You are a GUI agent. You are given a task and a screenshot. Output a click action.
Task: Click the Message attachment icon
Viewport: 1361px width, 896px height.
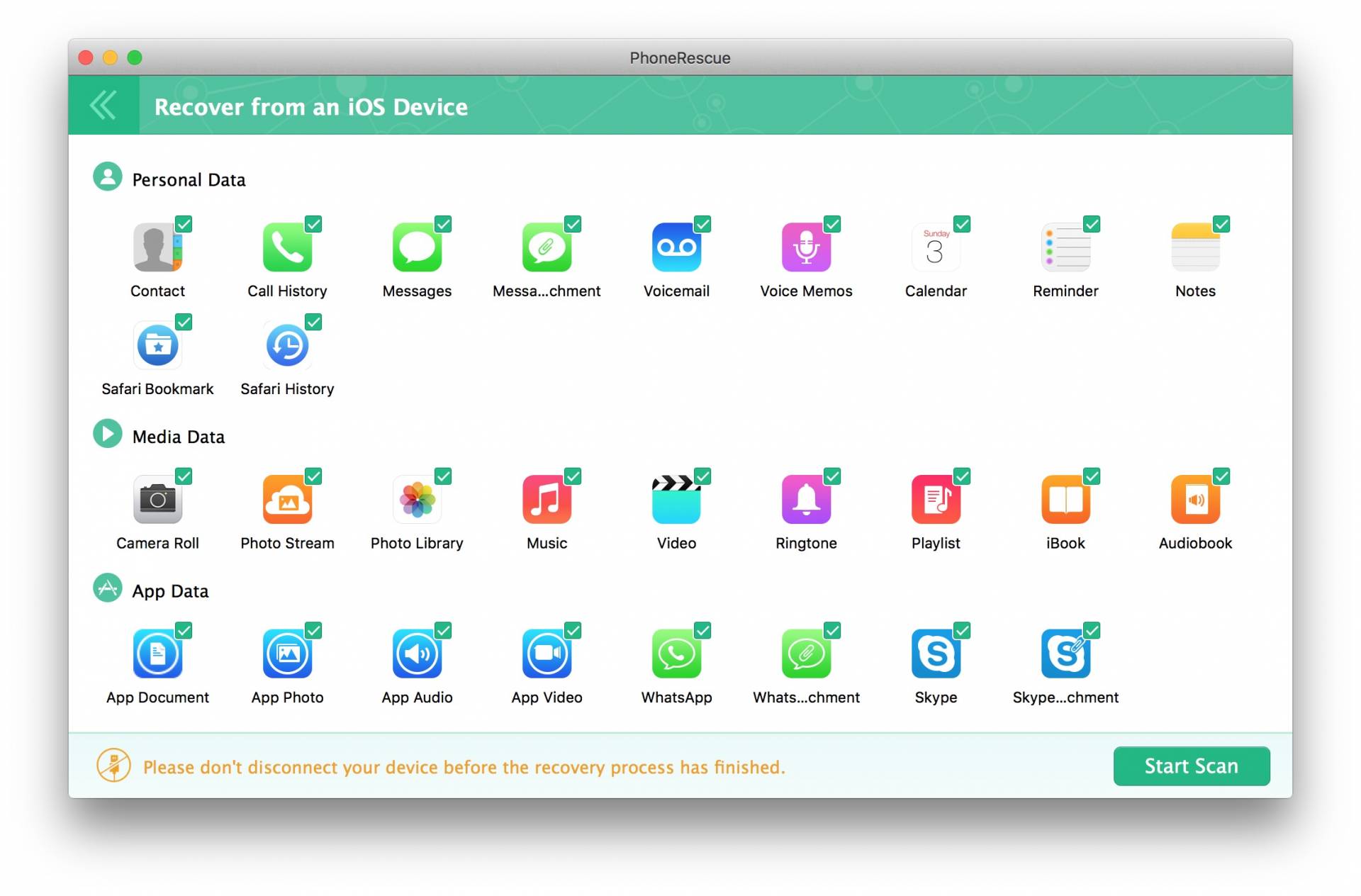point(547,247)
